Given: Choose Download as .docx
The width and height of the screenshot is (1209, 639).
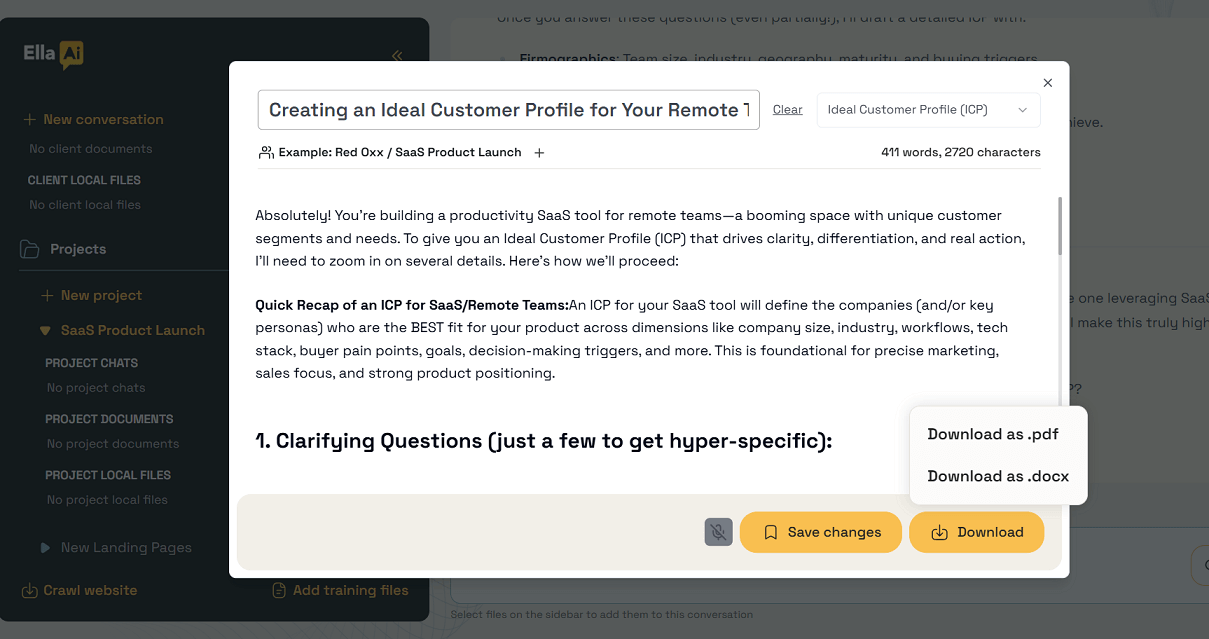Looking at the screenshot, I should 997,476.
